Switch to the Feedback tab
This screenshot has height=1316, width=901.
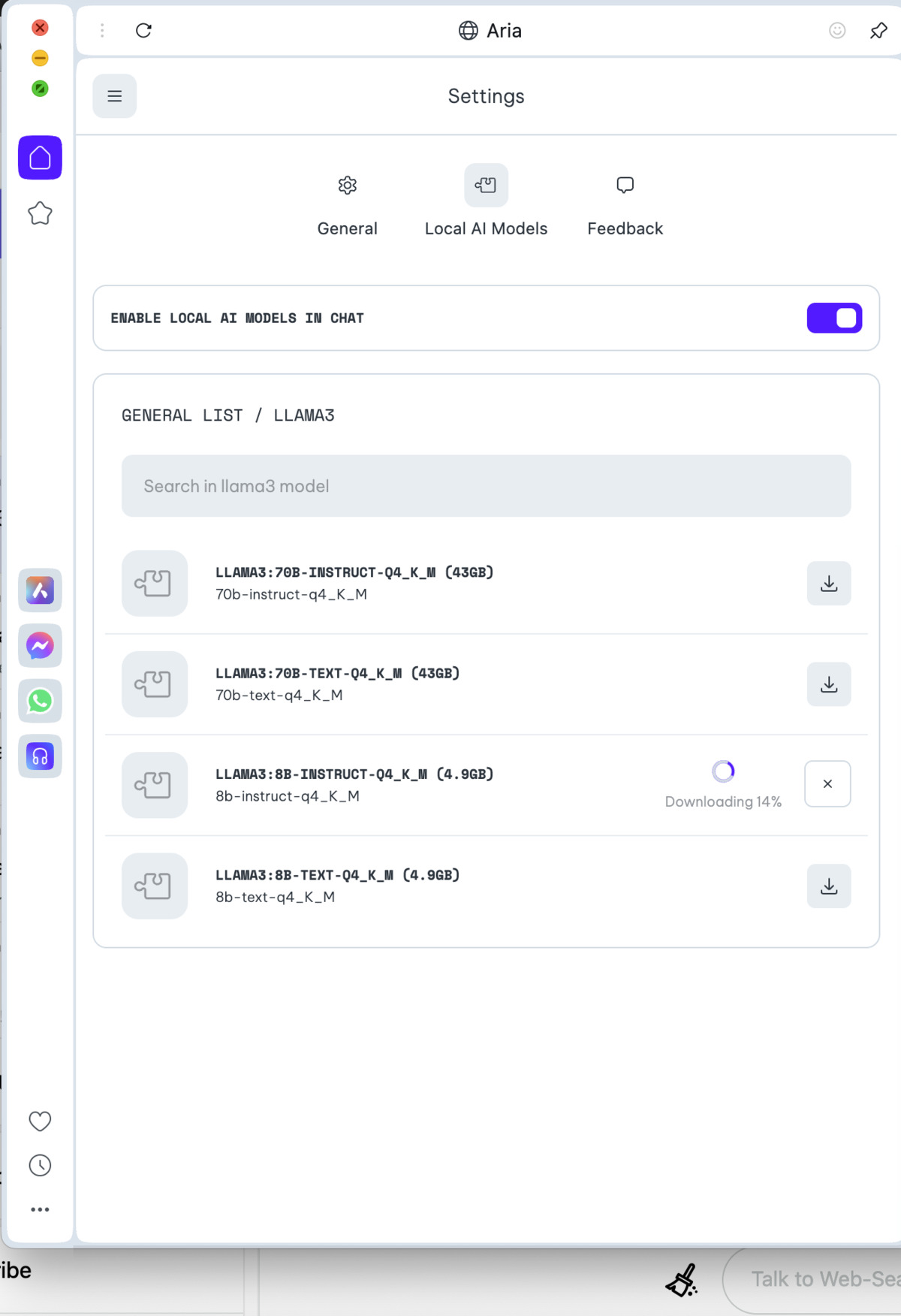(625, 203)
